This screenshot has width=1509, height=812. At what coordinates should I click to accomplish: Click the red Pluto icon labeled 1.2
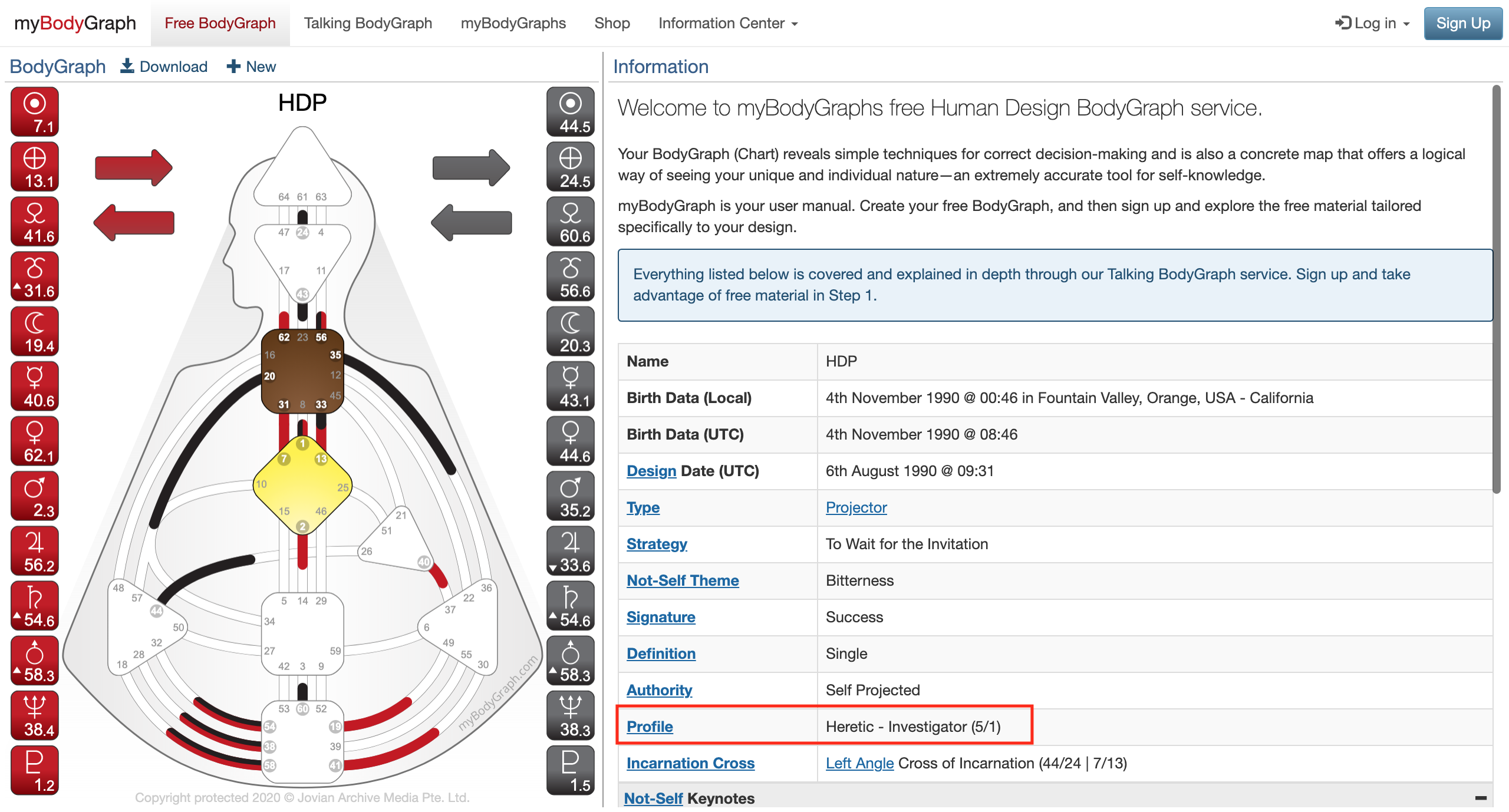point(34,770)
